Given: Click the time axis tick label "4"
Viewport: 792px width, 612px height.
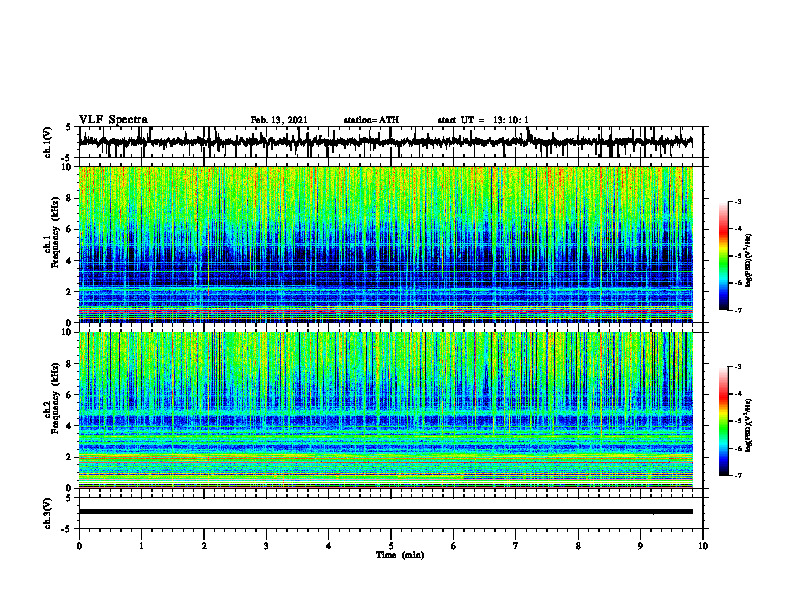Looking at the screenshot, I should coord(329,546).
